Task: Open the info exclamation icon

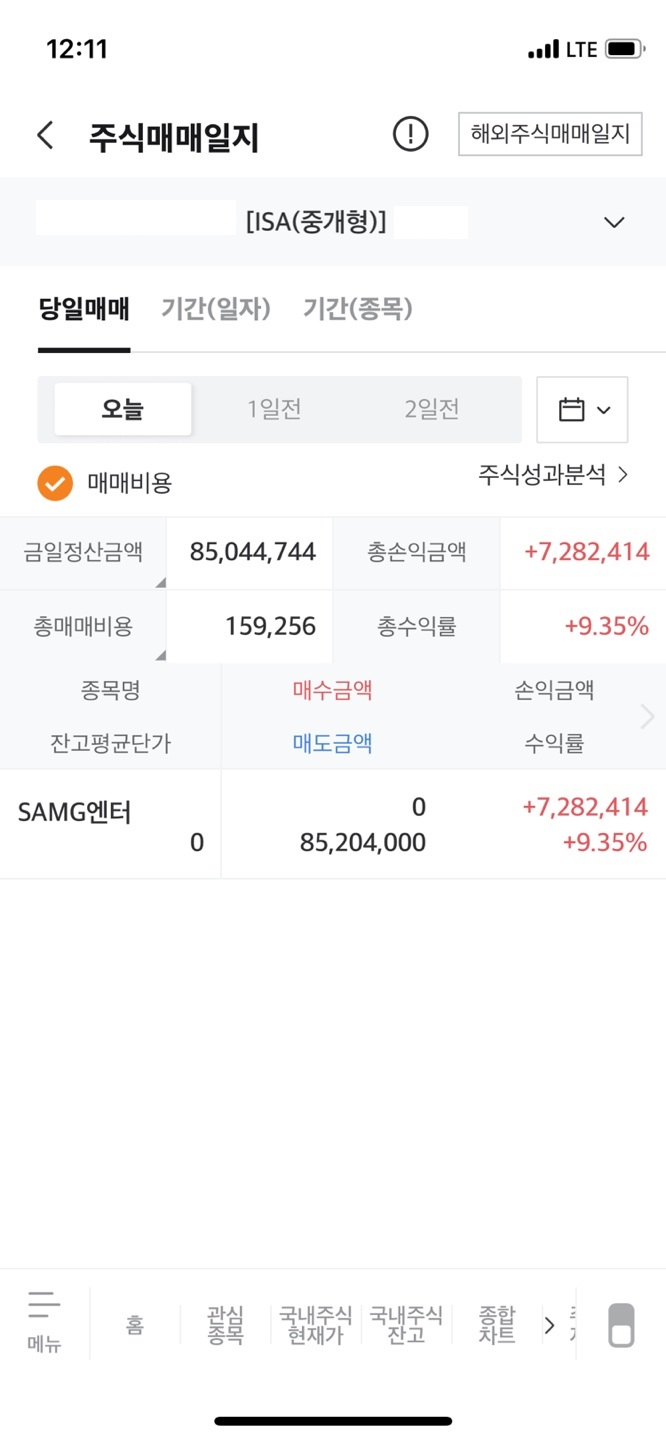Action: point(410,134)
